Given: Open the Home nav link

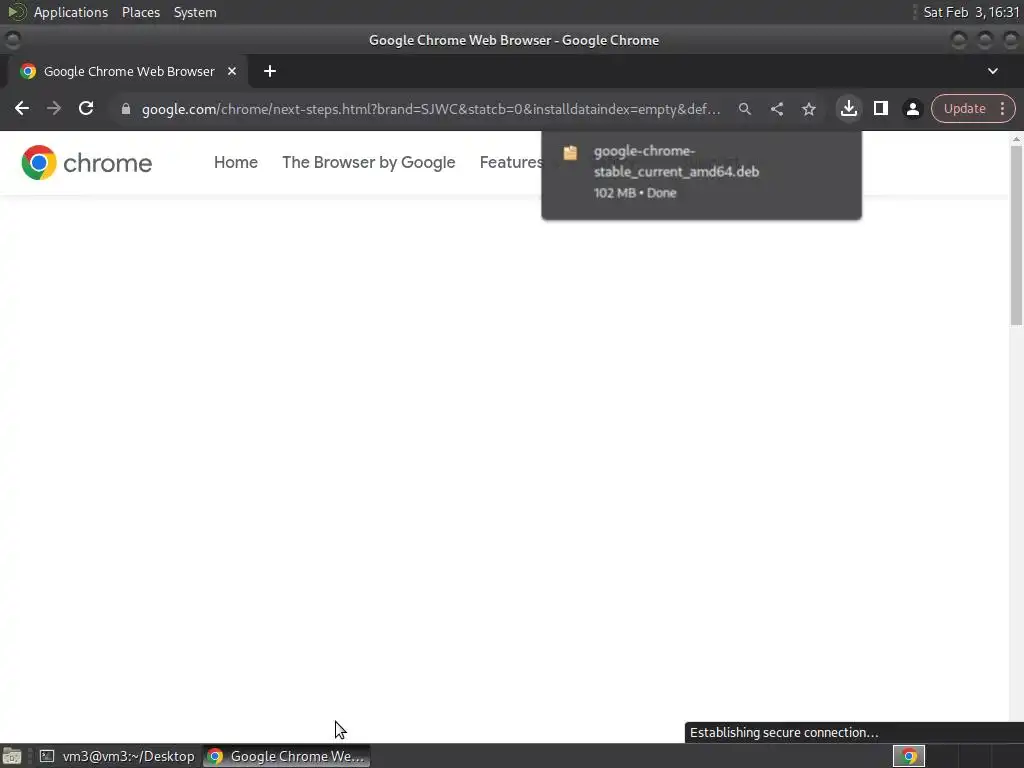Looking at the screenshot, I should [236, 163].
